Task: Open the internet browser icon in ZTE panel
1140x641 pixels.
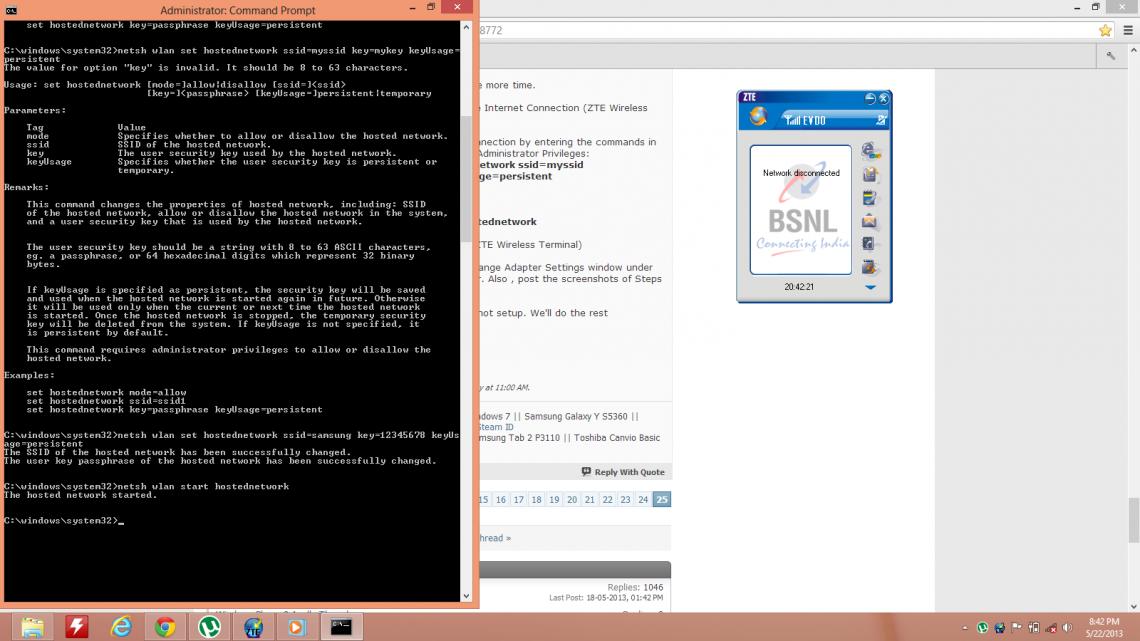Action: (x=870, y=151)
